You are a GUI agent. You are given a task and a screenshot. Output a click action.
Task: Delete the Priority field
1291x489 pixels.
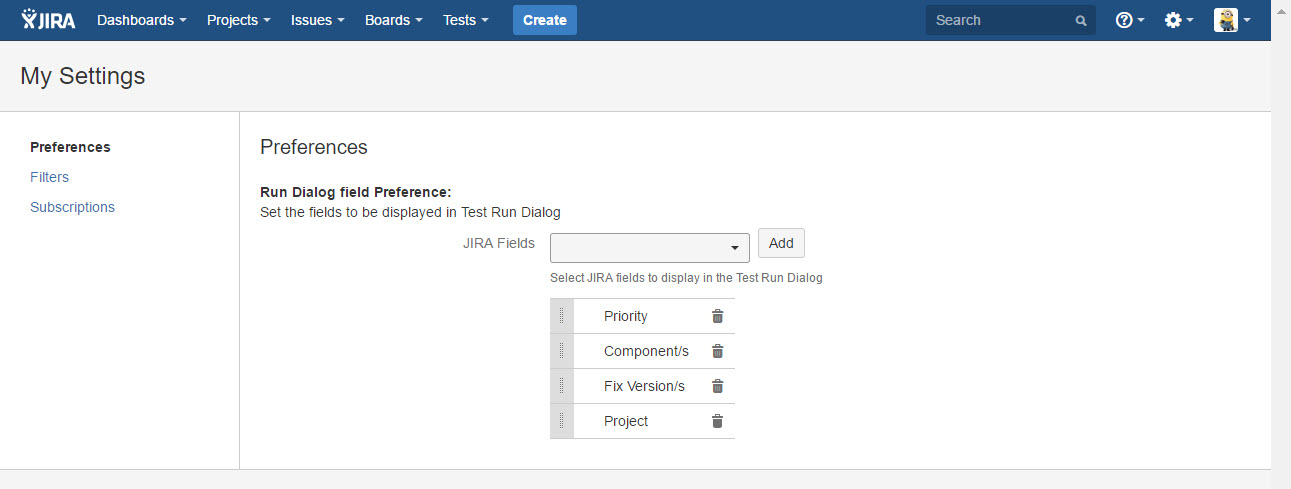[x=717, y=316]
